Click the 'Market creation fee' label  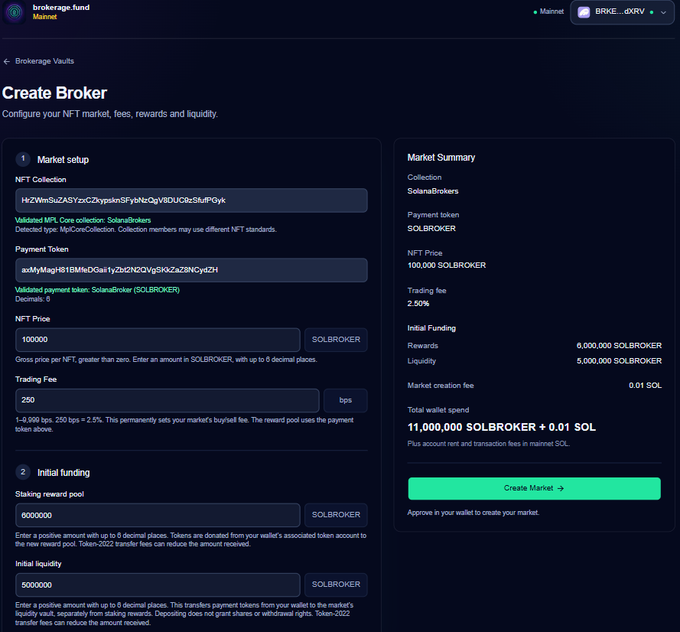(x=441, y=386)
